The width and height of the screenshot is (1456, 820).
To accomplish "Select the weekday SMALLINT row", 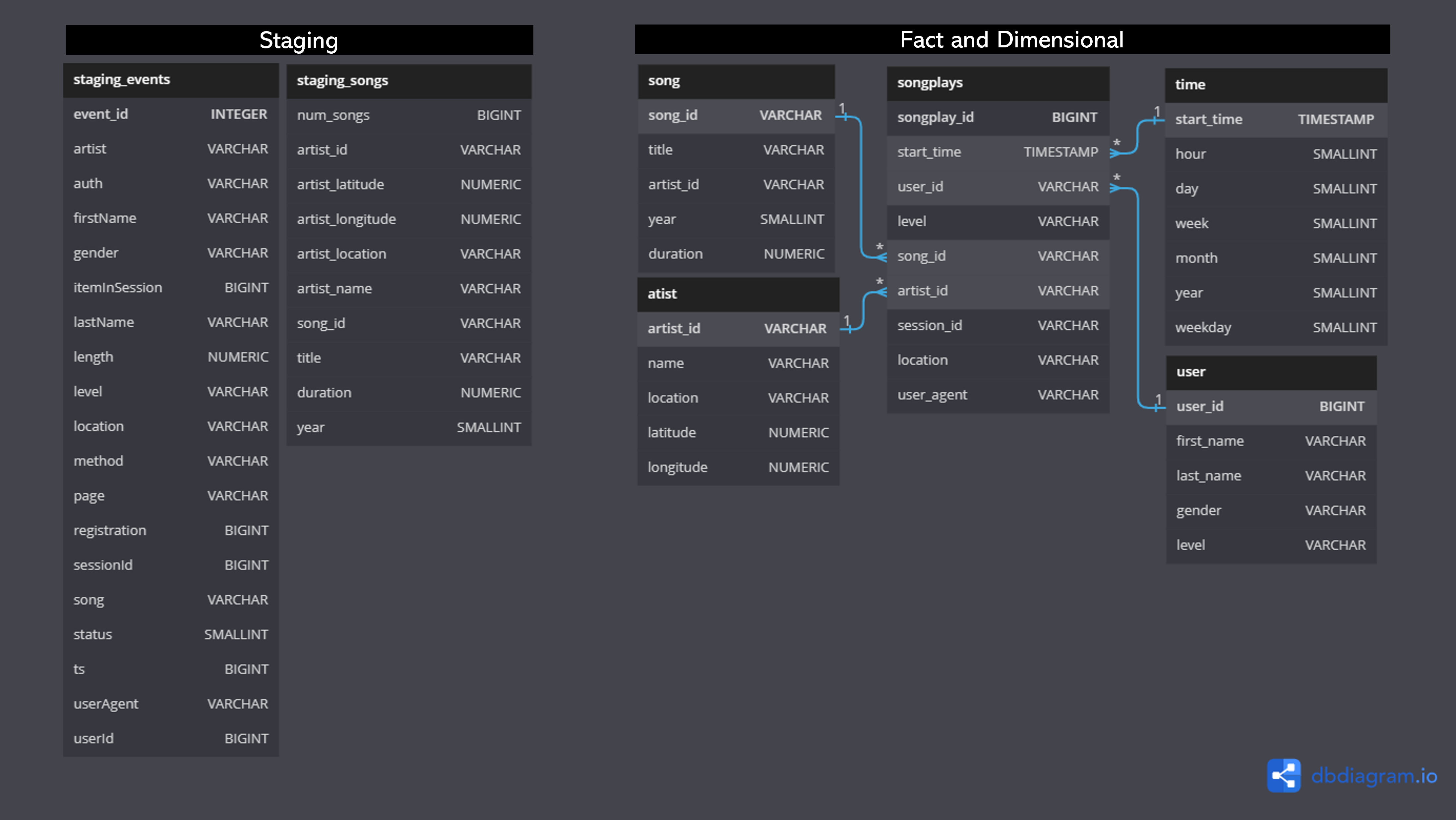I will pos(1275,328).
